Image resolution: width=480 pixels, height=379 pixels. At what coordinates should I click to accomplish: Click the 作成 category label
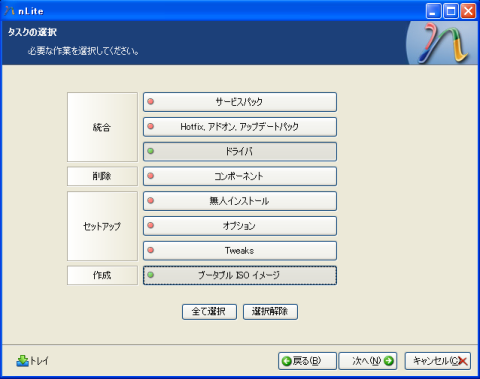(x=102, y=275)
